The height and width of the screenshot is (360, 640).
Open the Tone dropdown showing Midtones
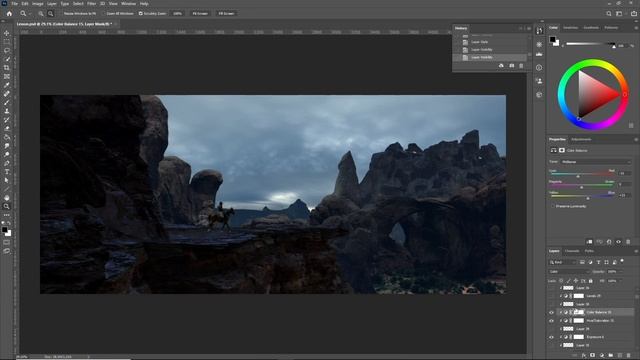596,162
